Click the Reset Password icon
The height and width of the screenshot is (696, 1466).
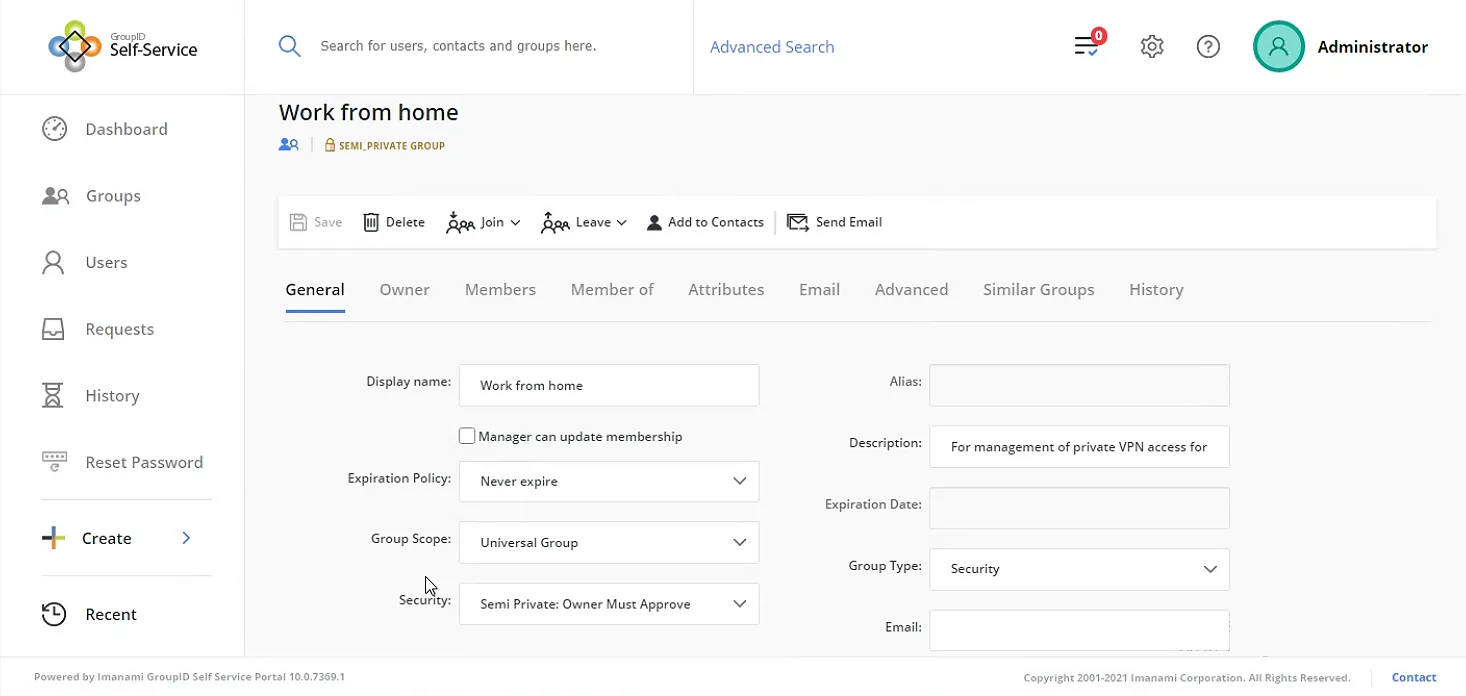pyautogui.click(x=53, y=461)
